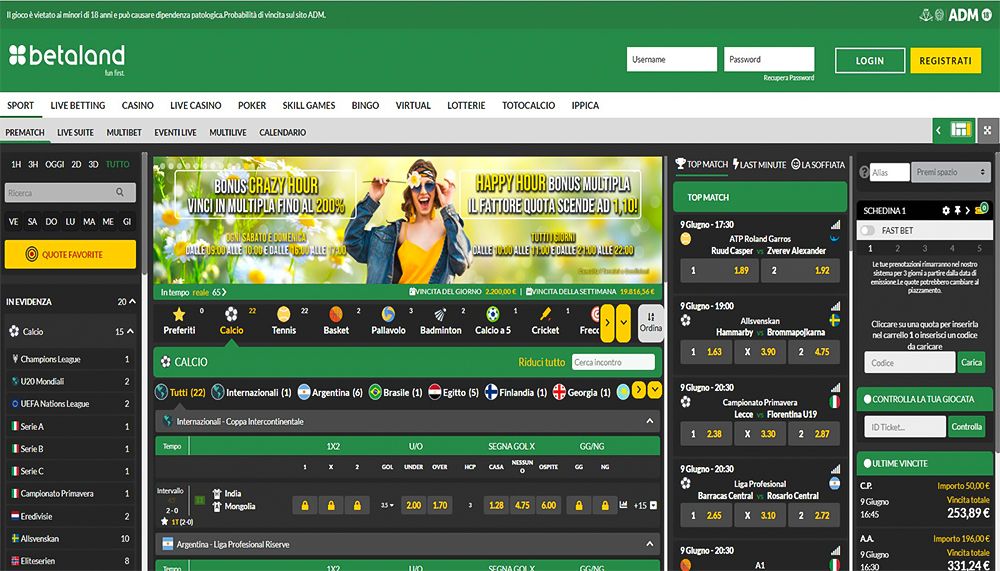The width and height of the screenshot is (1000, 571).
Task: Select the SA day filter
Action: point(32,221)
